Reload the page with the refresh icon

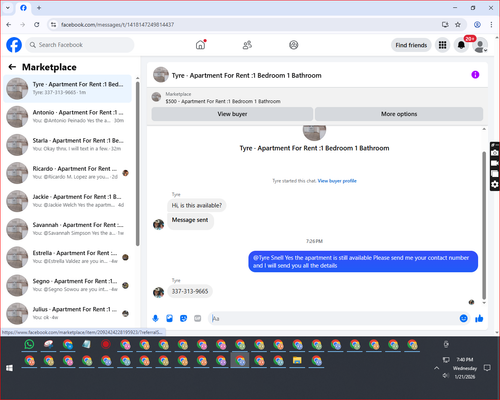pos(37,25)
